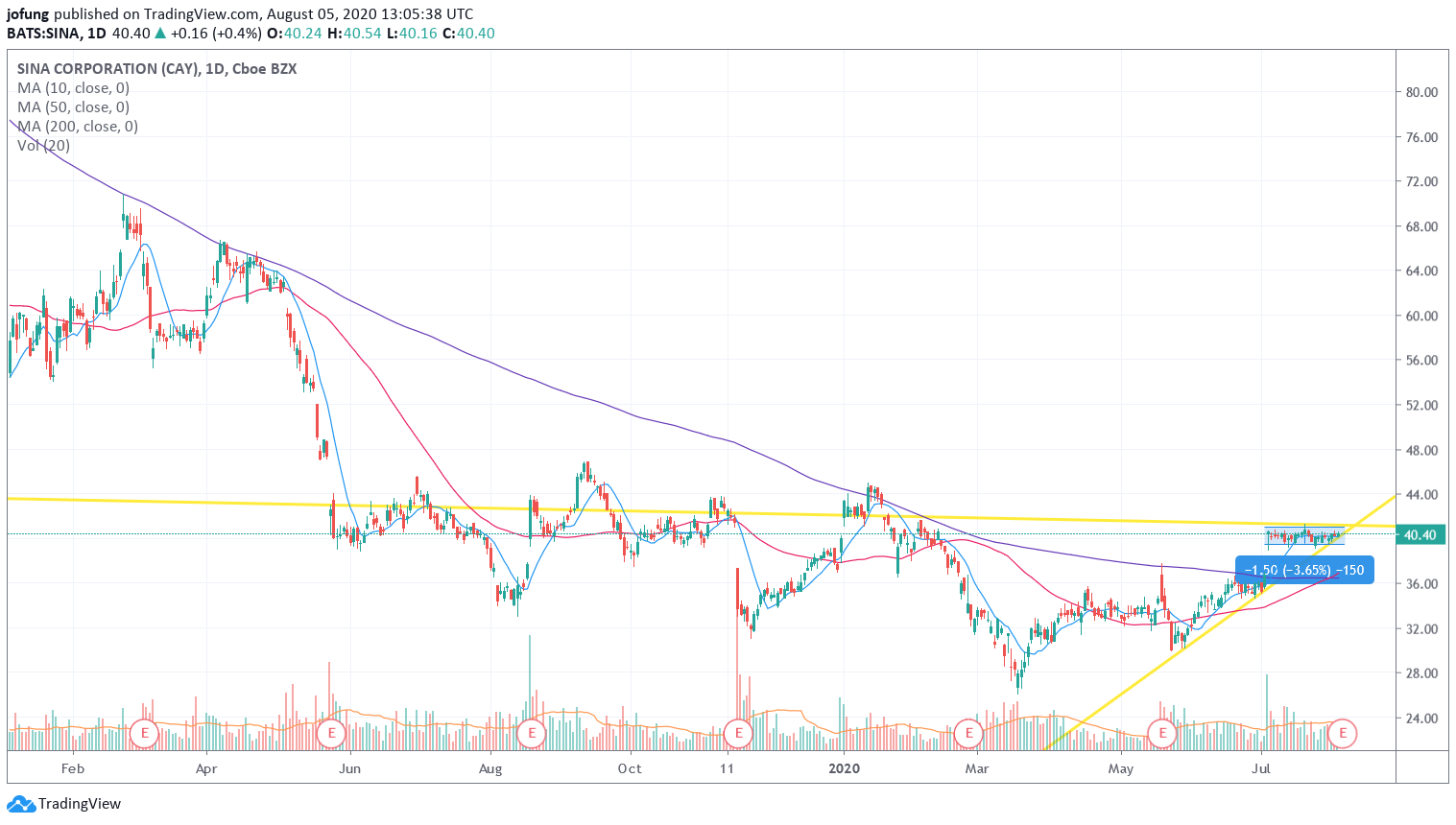Screen dimensions: 1456x825
Task: Click the +0.16 (+0.4%) change value
Action: tap(216, 34)
